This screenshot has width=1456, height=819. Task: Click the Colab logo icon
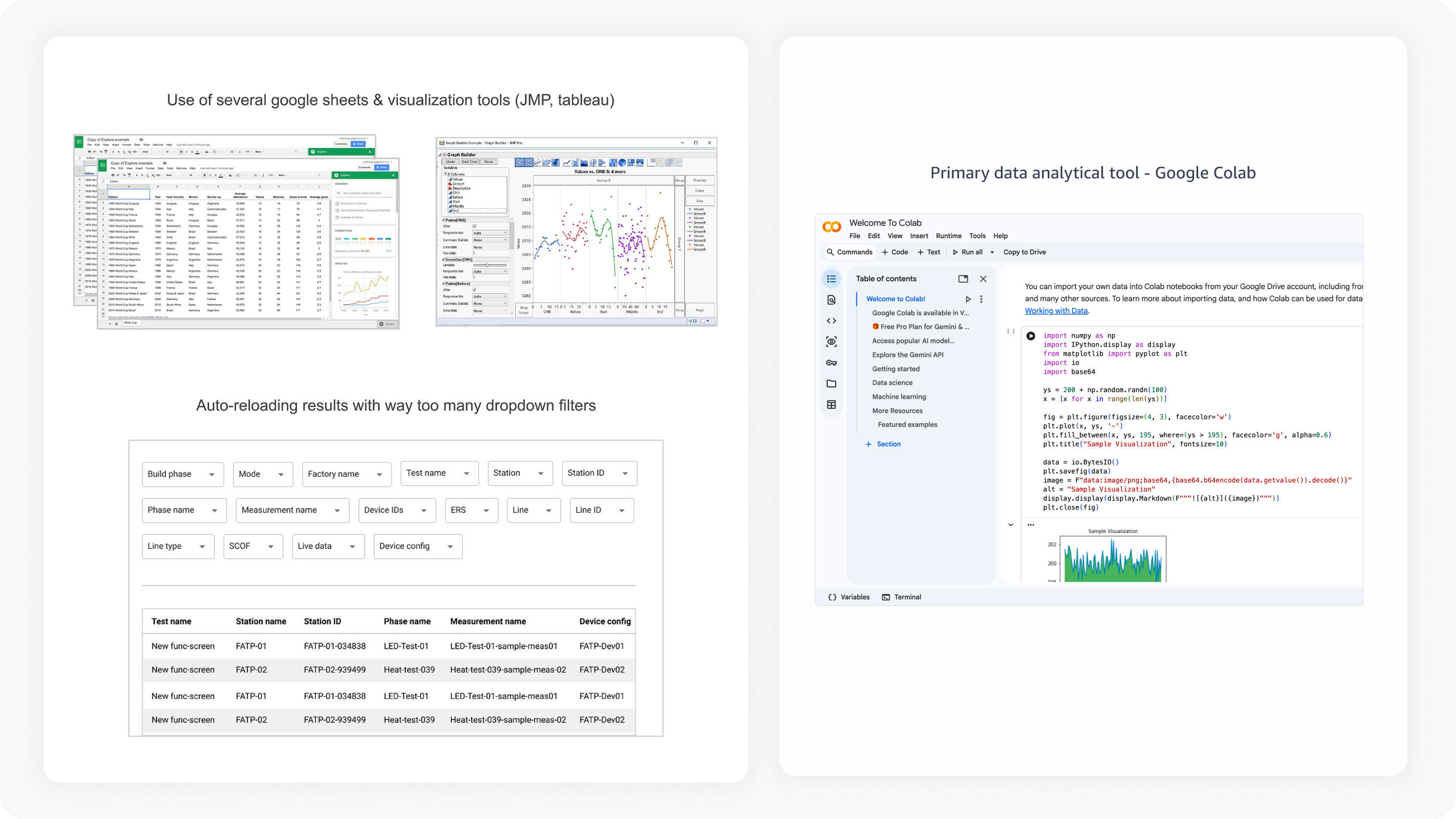click(831, 227)
